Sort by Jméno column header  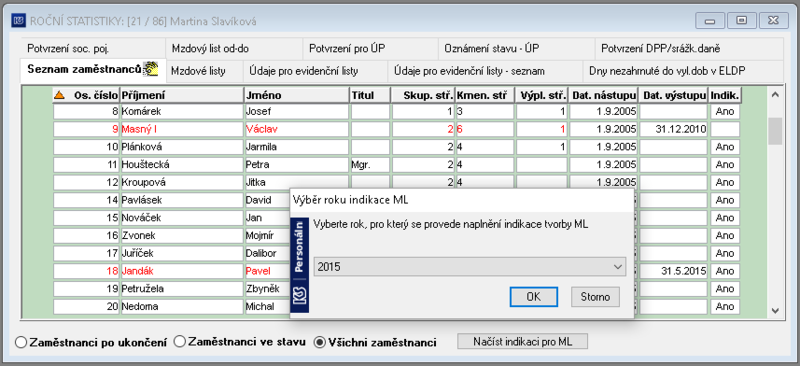(297, 95)
